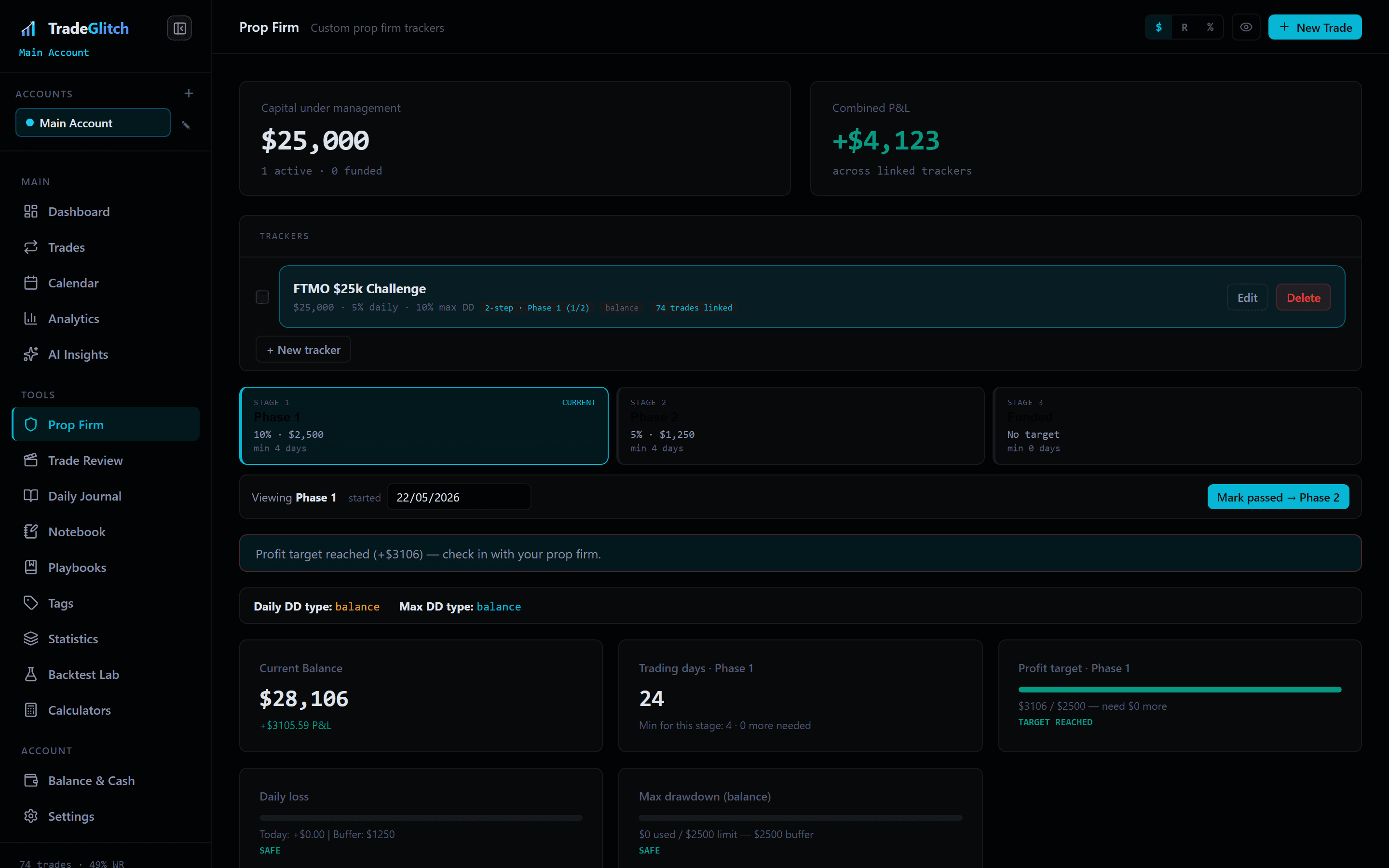Click the Dashboard grid icon
Image resolution: width=1389 pixels, height=868 pixels.
(x=31, y=211)
